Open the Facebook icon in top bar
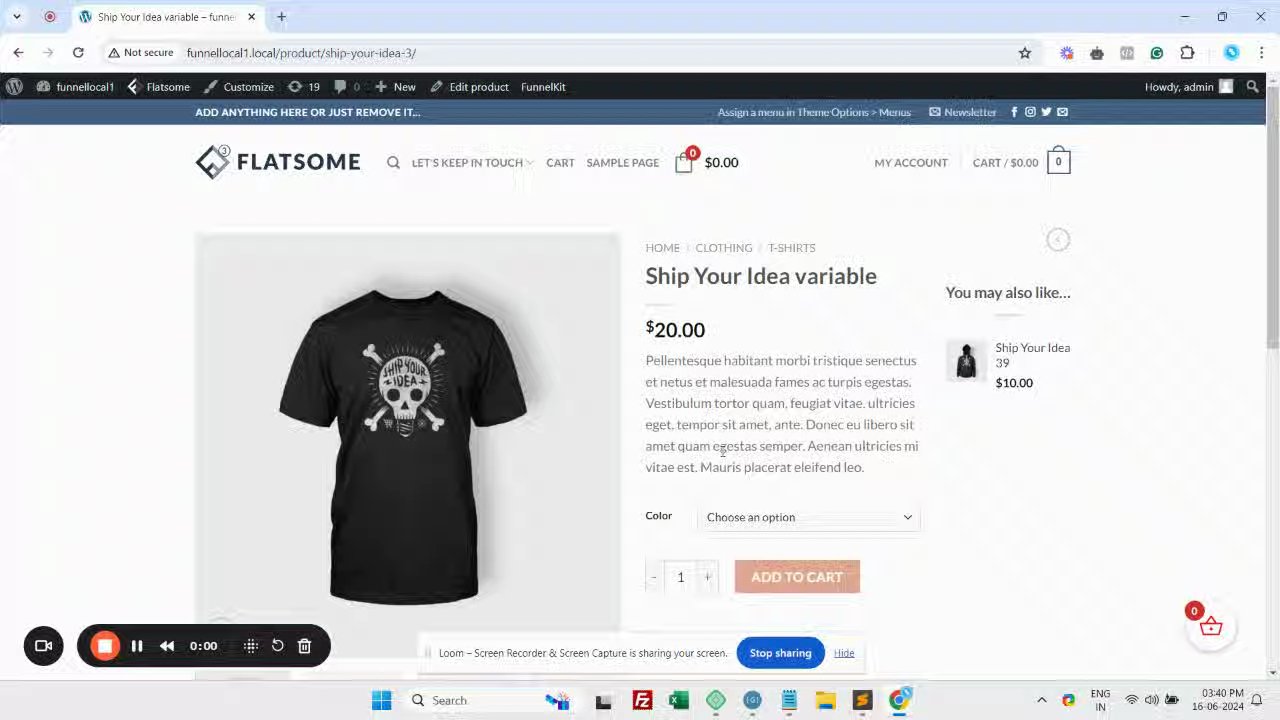 point(1014,112)
